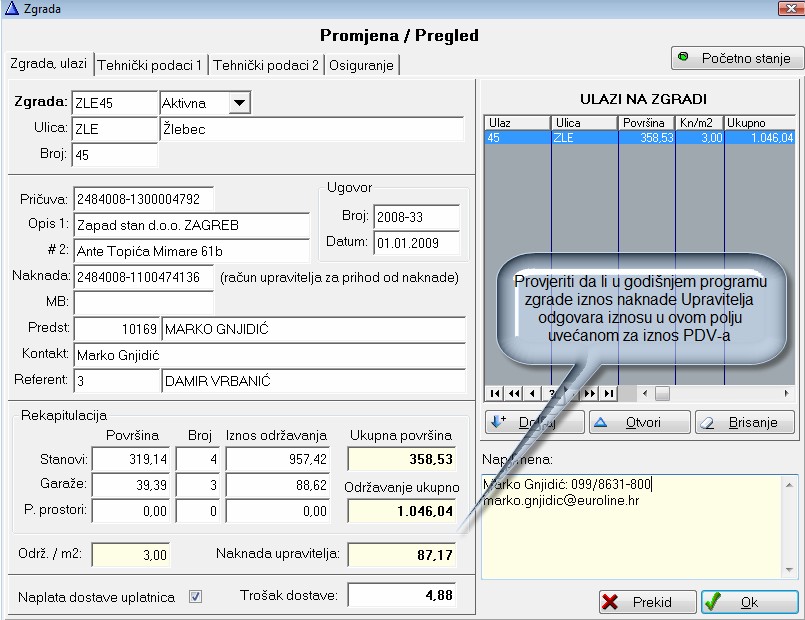
Task: Switch to Zgrada, ulazi tab
Action: [48, 64]
